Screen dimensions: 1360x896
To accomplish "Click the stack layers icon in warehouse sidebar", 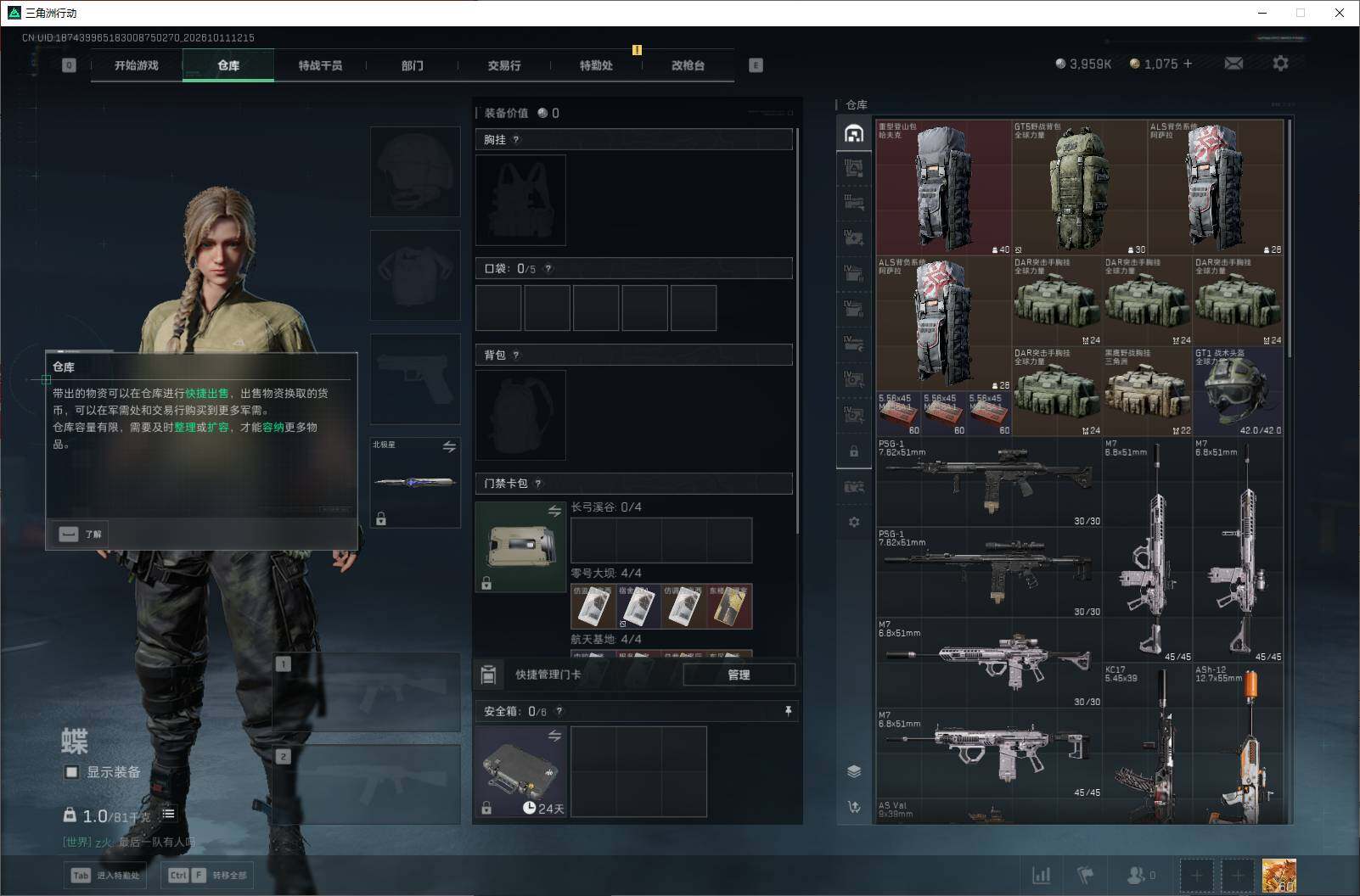I will [x=854, y=770].
